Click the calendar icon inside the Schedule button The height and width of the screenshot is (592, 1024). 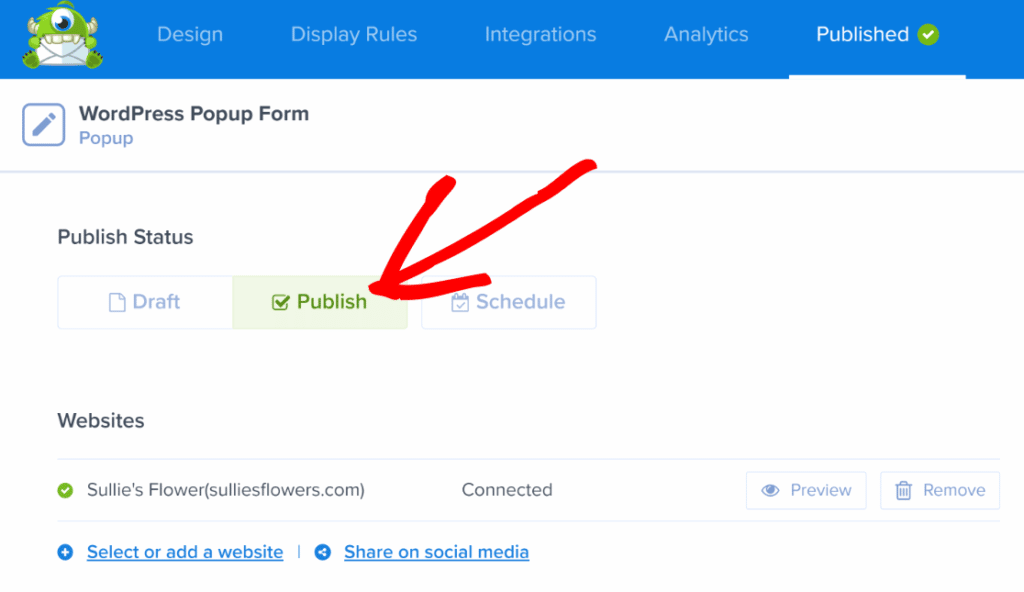pyautogui.click(x=460, y=302)
